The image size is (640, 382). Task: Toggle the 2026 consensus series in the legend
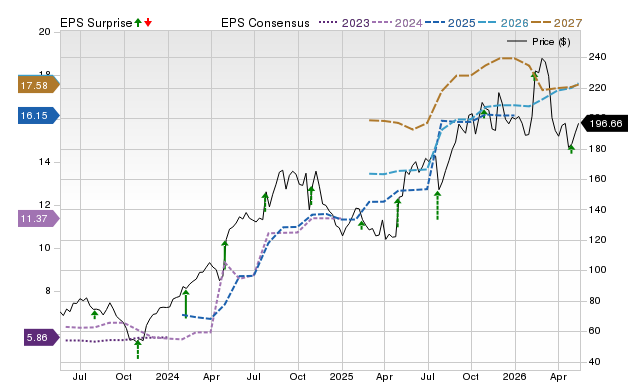pyautogui.click(x=503, y=23)
